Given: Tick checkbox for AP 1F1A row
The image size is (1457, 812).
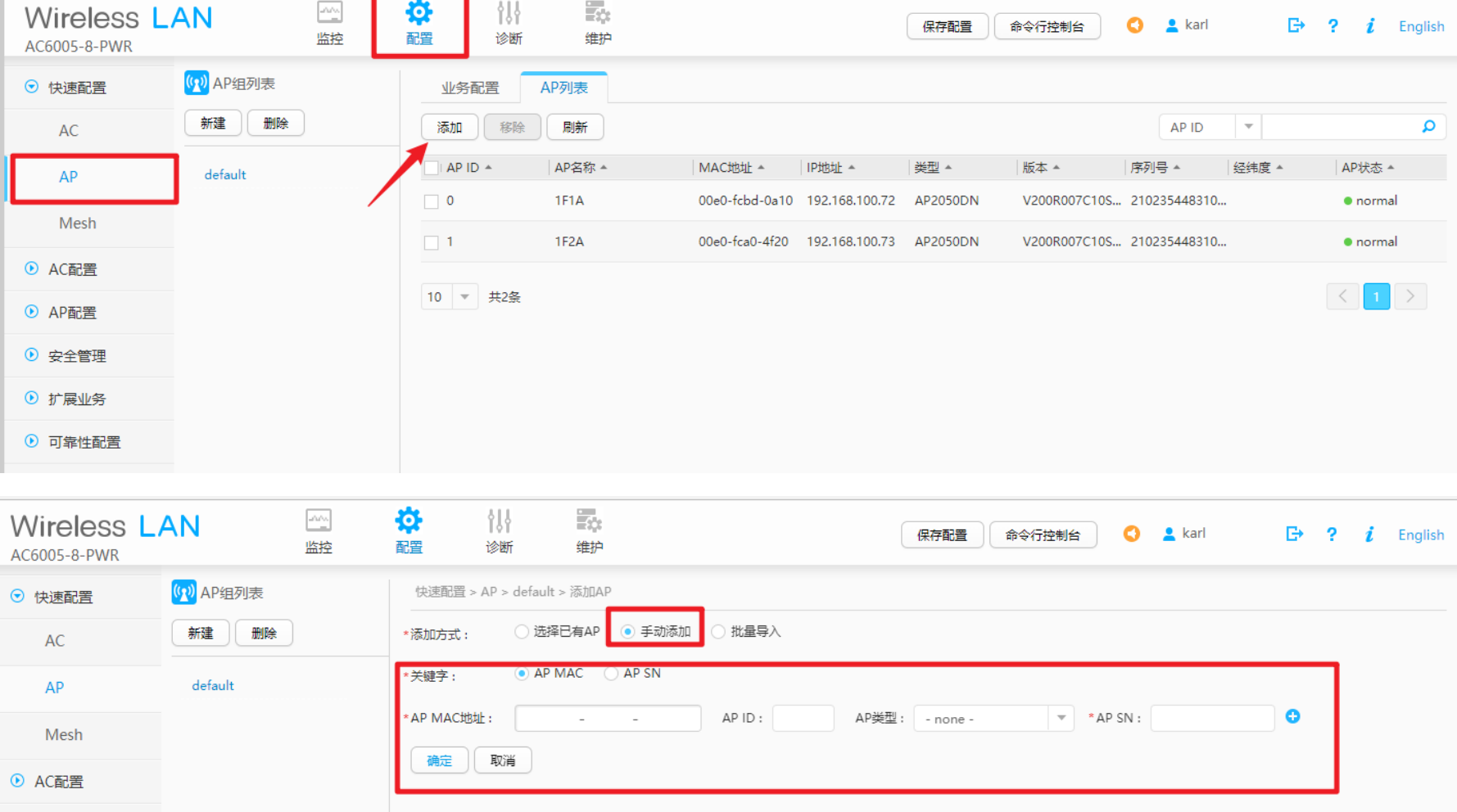Looking at the screenshot, I should (432, 201).
